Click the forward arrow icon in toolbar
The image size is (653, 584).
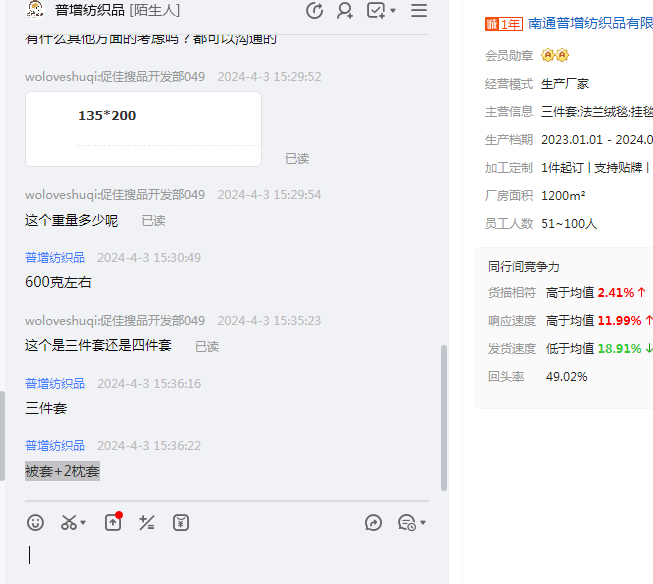374,522
